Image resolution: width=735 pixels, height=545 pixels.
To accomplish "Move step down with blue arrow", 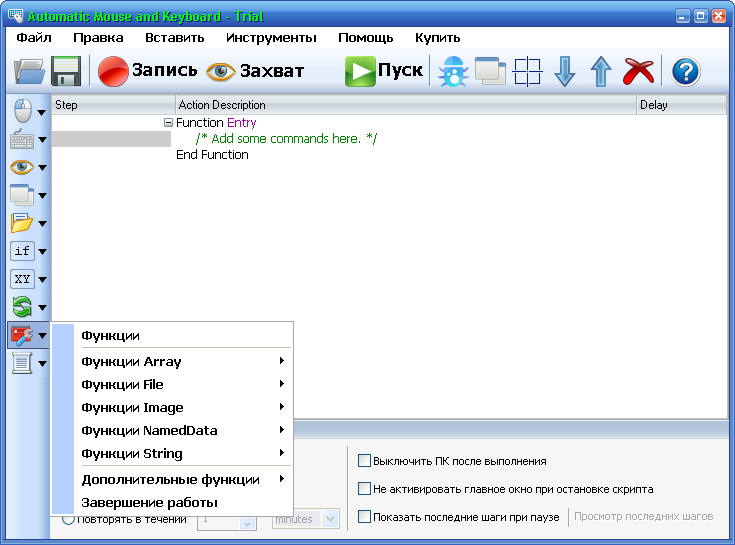I will coord(564,72).
